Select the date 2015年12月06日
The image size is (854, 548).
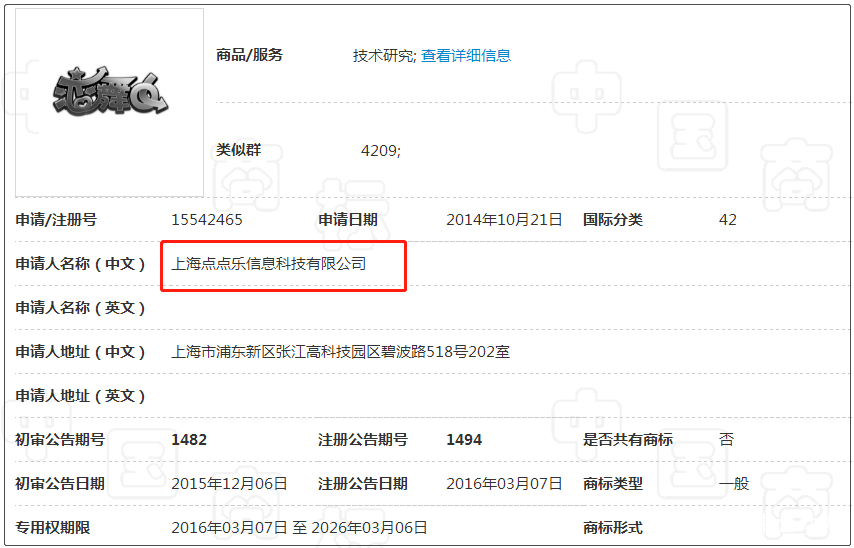click(x=229, y=484)
